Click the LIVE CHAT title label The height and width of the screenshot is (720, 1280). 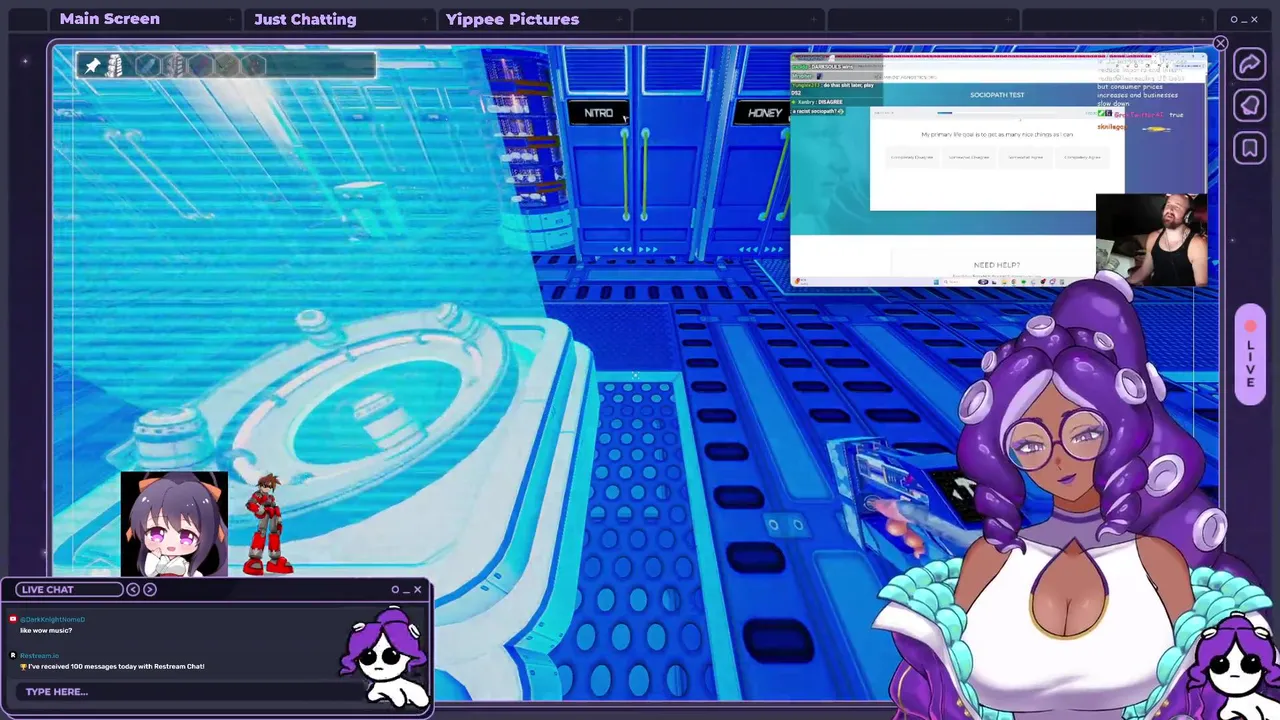point(47,590)
